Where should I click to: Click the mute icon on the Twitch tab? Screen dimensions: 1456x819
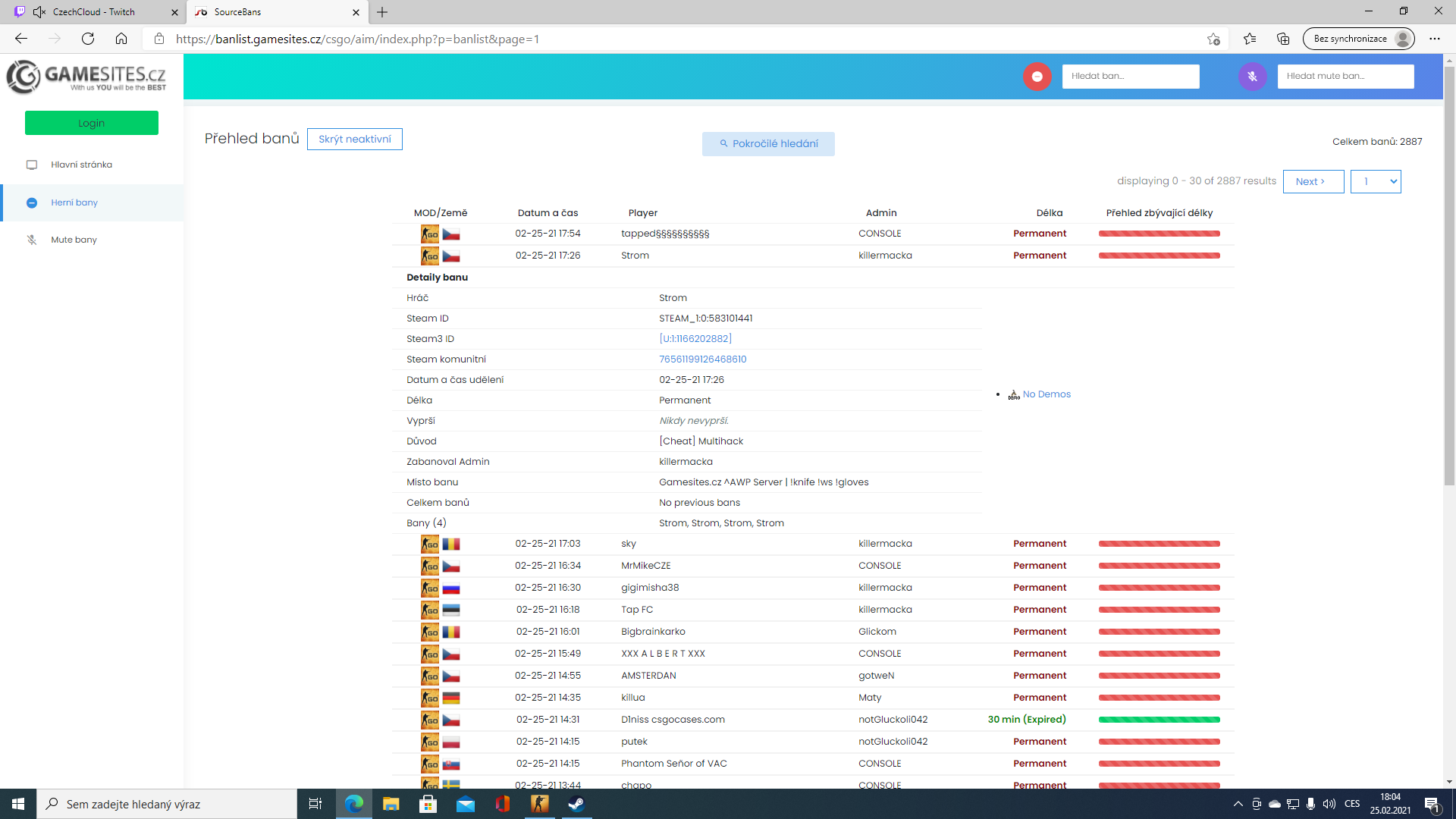[x=39, y=12]
